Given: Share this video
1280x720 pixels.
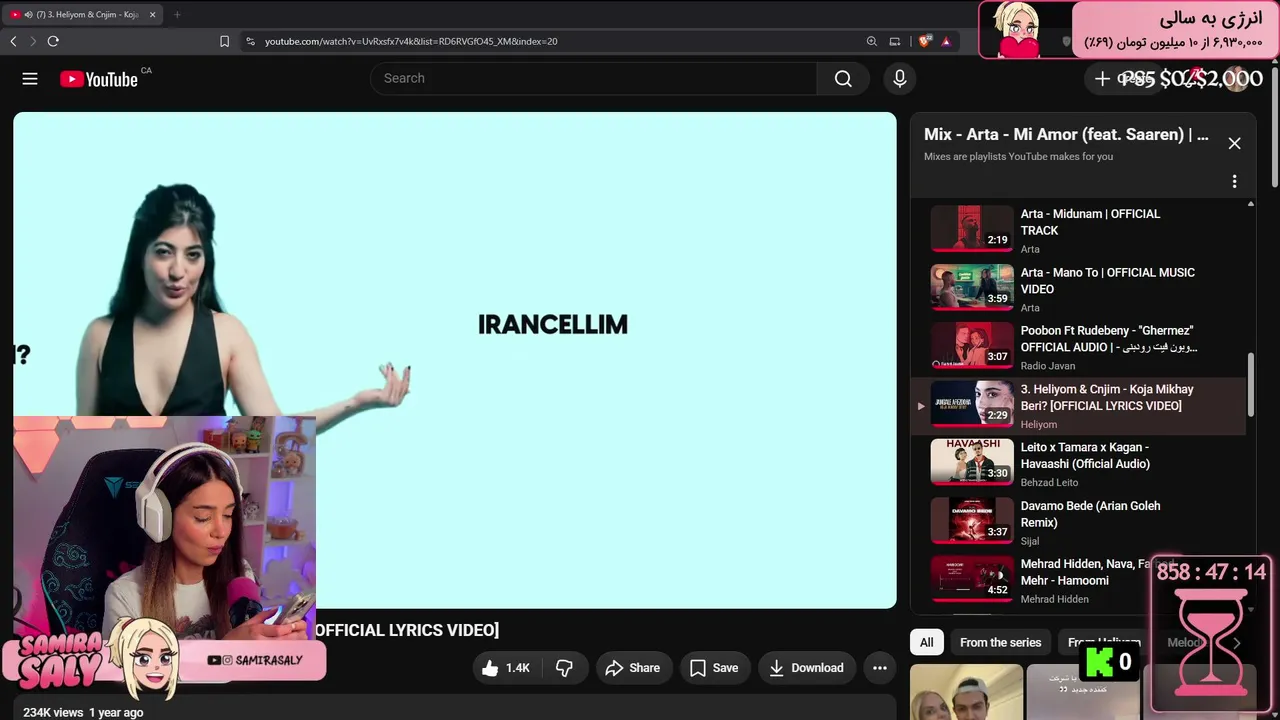Looking at the screenshot, I should pos(633,668).
